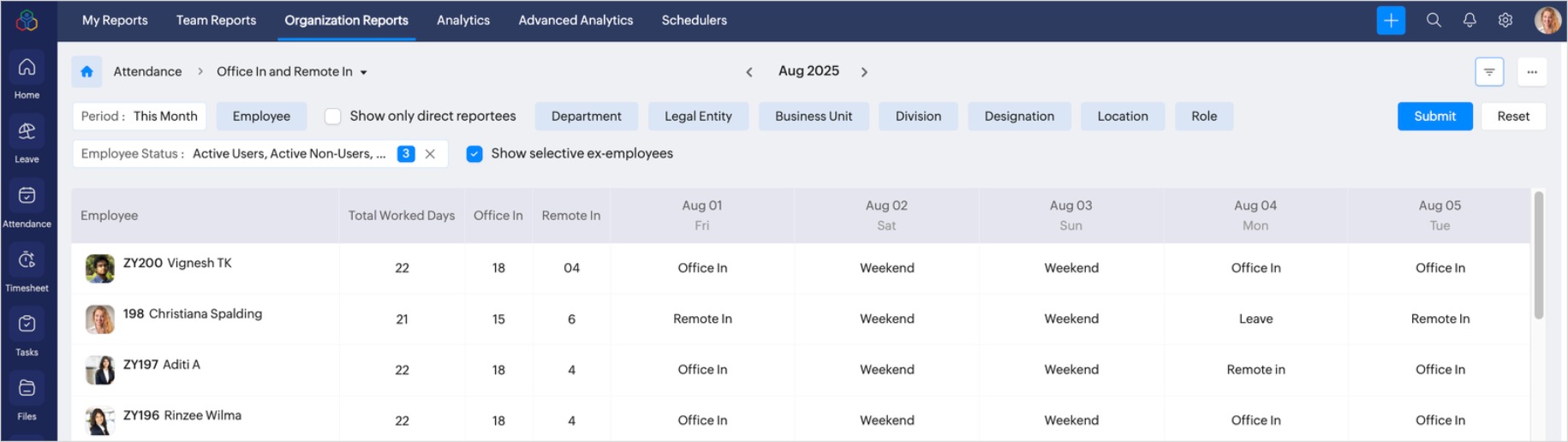Expand the Office In and Remote In dropdown
This screenshot has width=1568, height=442.
click(x=364, y=73)
